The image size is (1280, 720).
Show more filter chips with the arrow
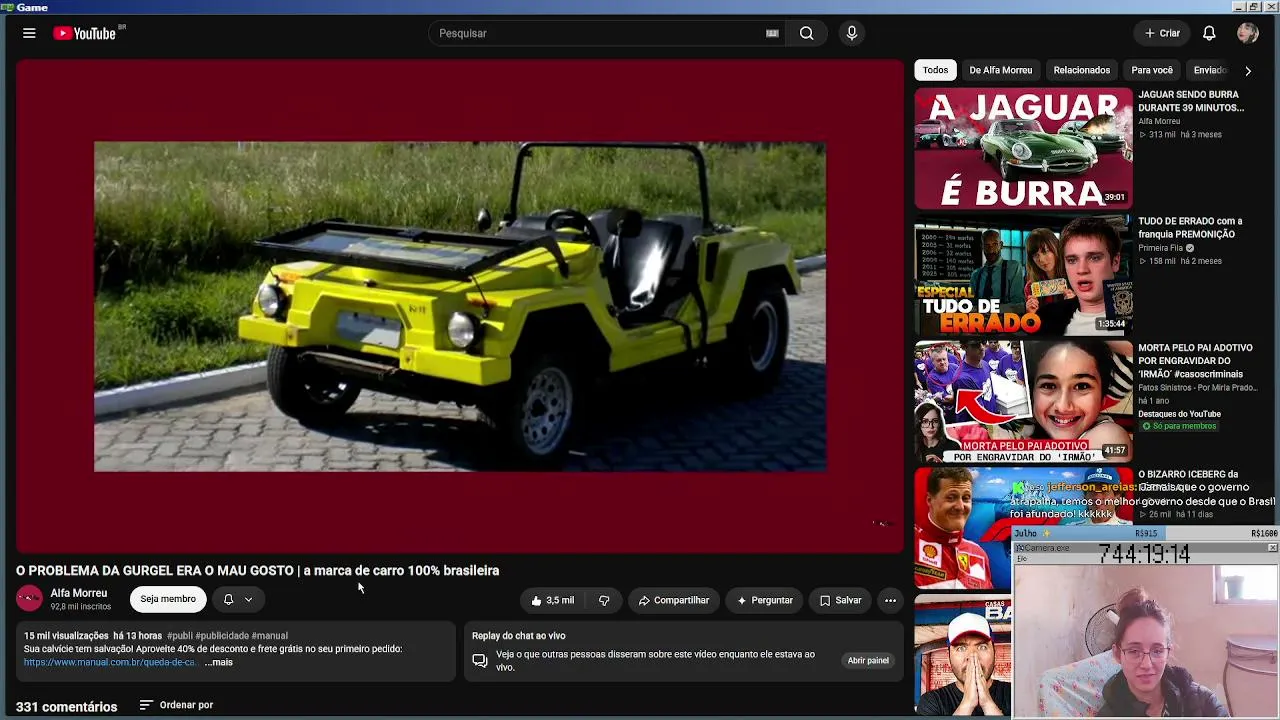coord(1247,70)
